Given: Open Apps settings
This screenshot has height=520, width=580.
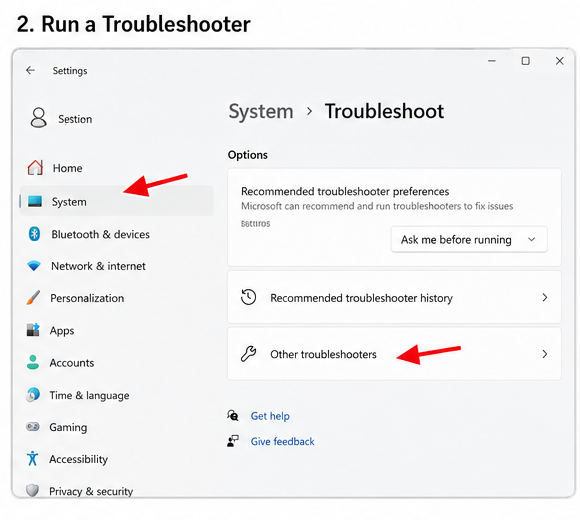Looking at the screenshot, I should coord(117,330).
